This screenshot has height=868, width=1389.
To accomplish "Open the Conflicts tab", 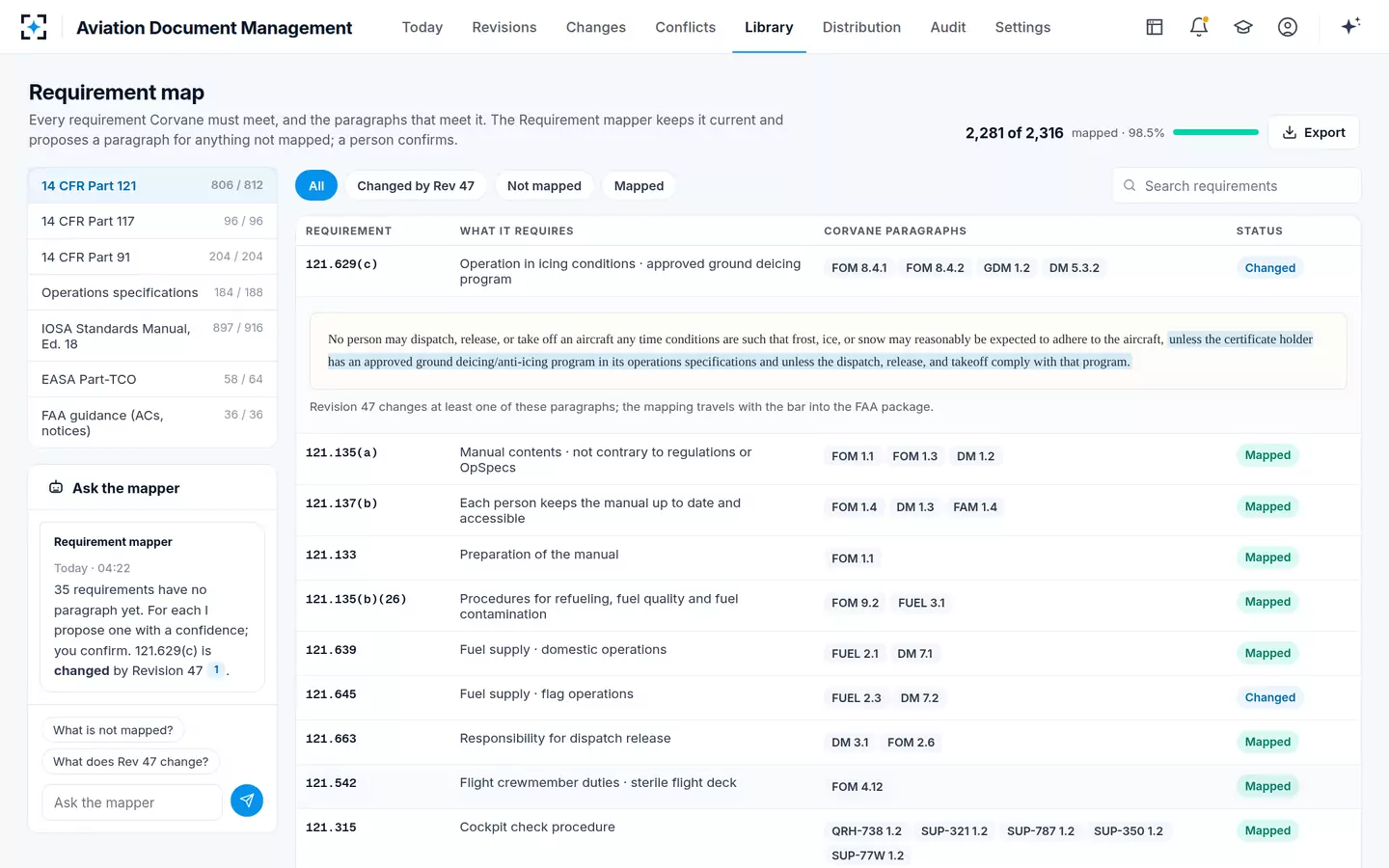I will [x=686, y=27].
